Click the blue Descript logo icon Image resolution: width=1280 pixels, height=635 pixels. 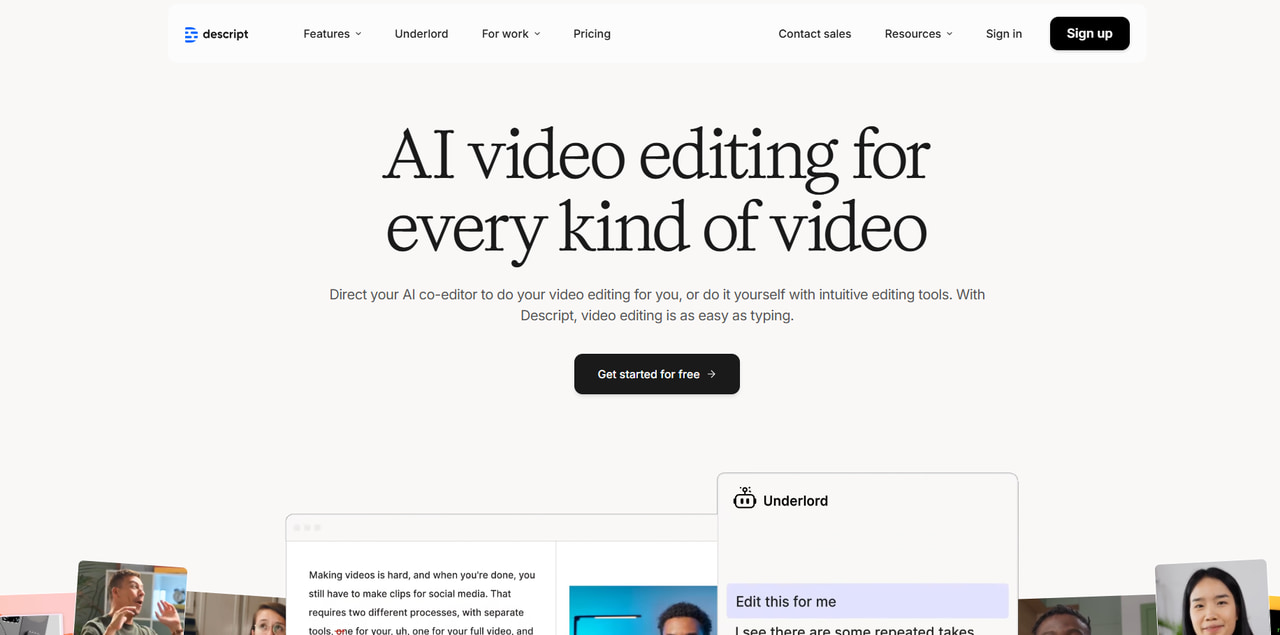pos(191,34)
